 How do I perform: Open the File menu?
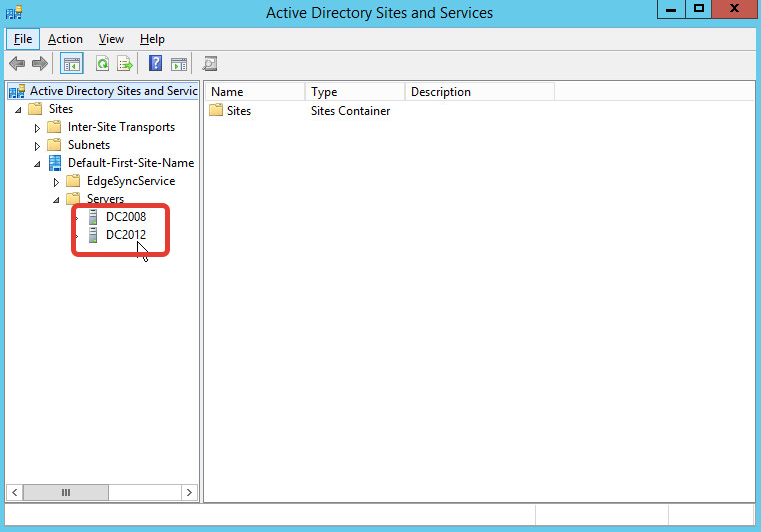pyautogui.click(x=23, y=39)
